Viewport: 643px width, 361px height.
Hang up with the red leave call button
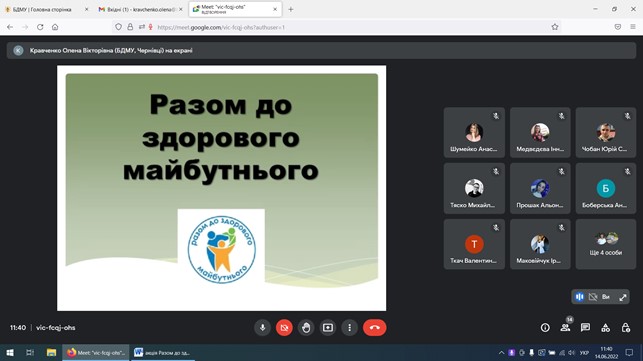point(374,328)
